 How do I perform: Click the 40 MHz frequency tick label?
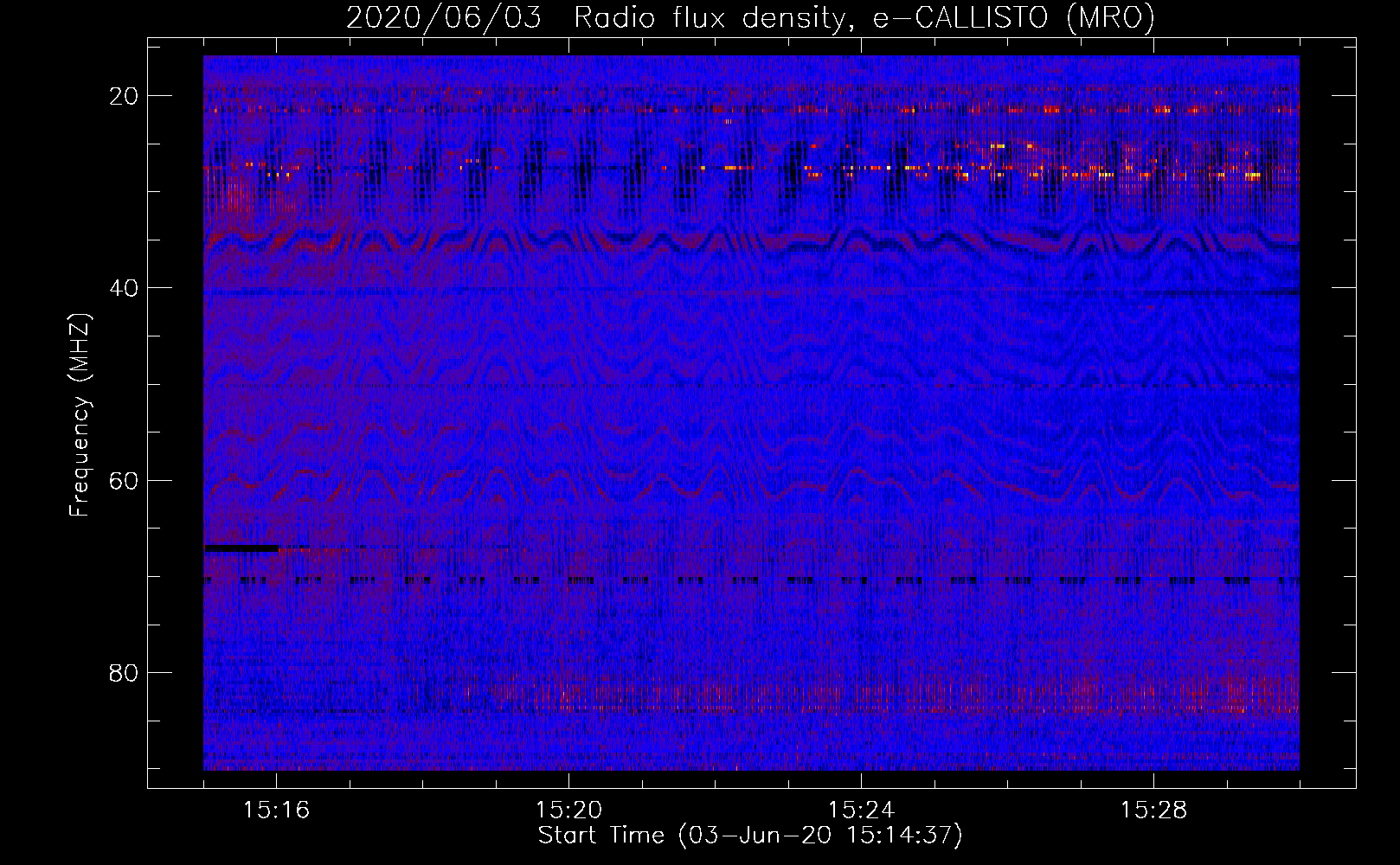click(x=124, y=288)
